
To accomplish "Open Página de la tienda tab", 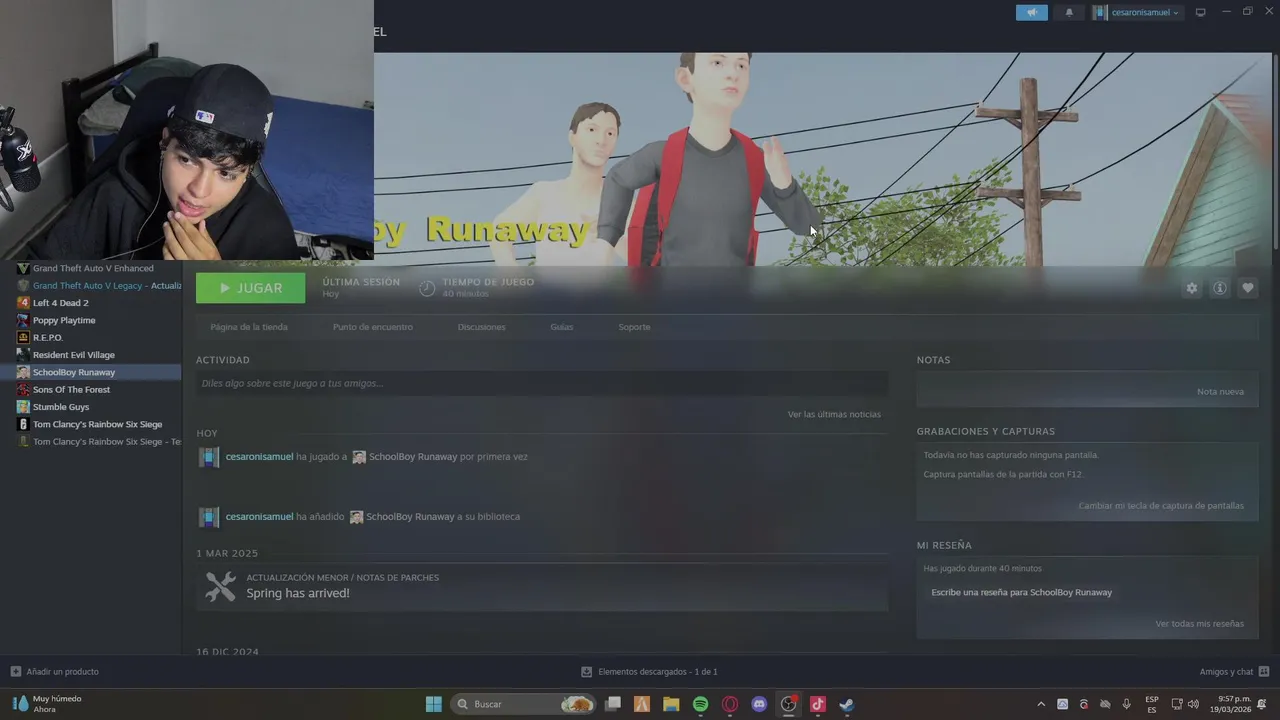I will tap(249, 327).
